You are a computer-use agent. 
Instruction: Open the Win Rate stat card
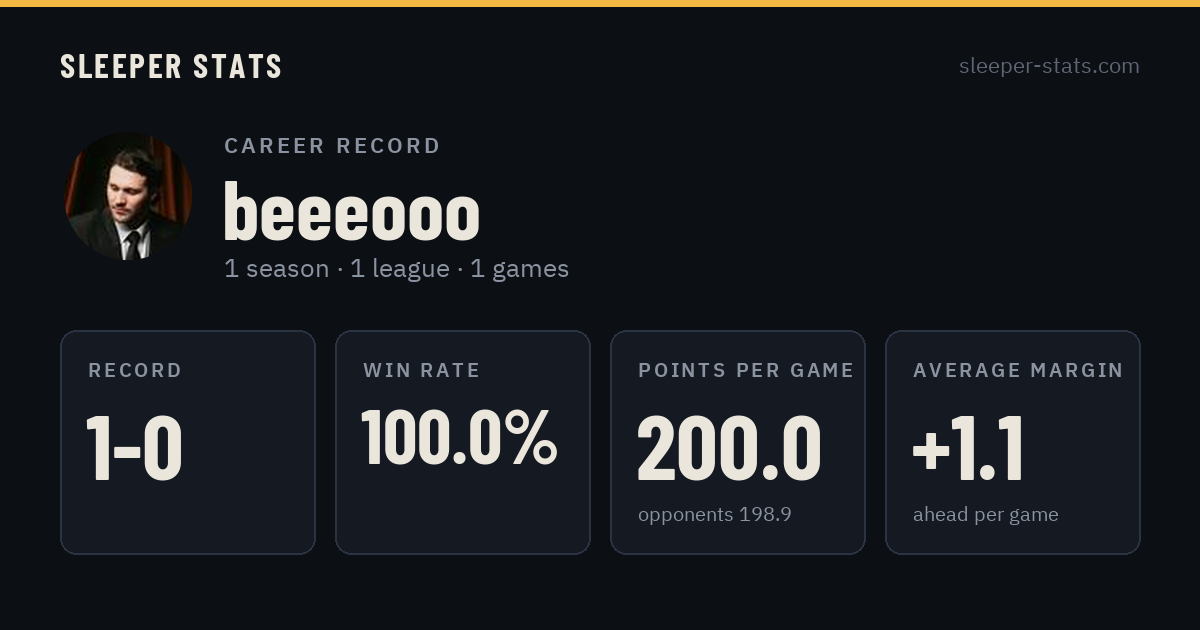pyautogui.click(x=463, y=442)
